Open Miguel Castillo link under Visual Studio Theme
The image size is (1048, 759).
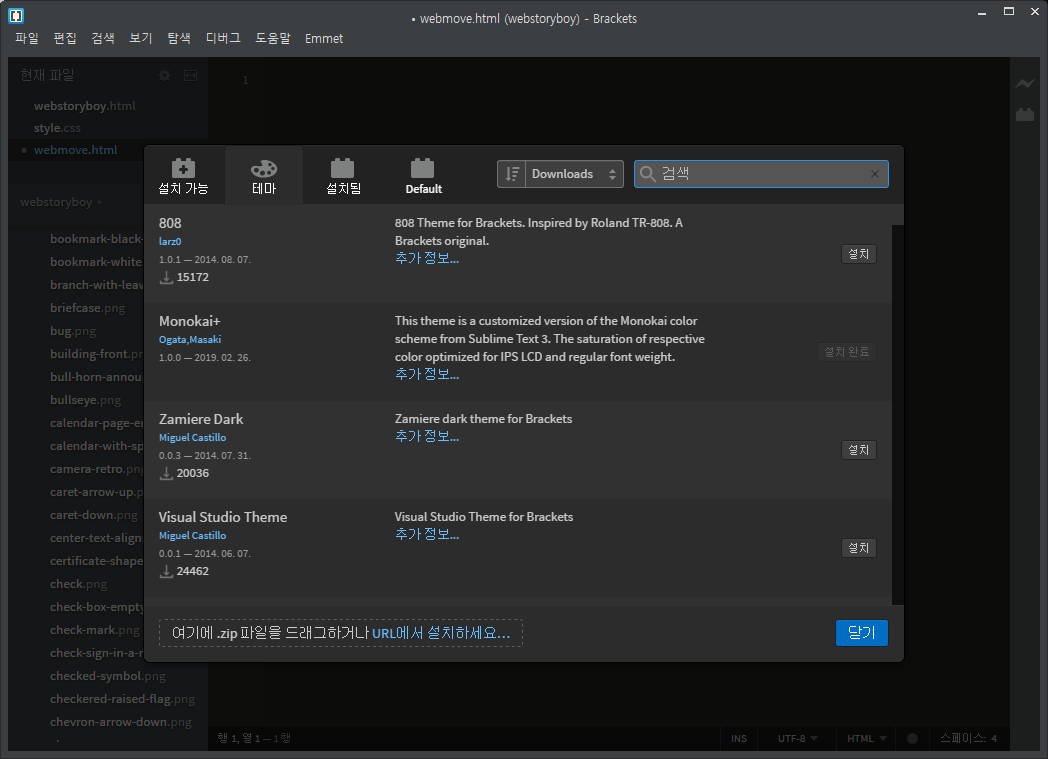(192, 536)
